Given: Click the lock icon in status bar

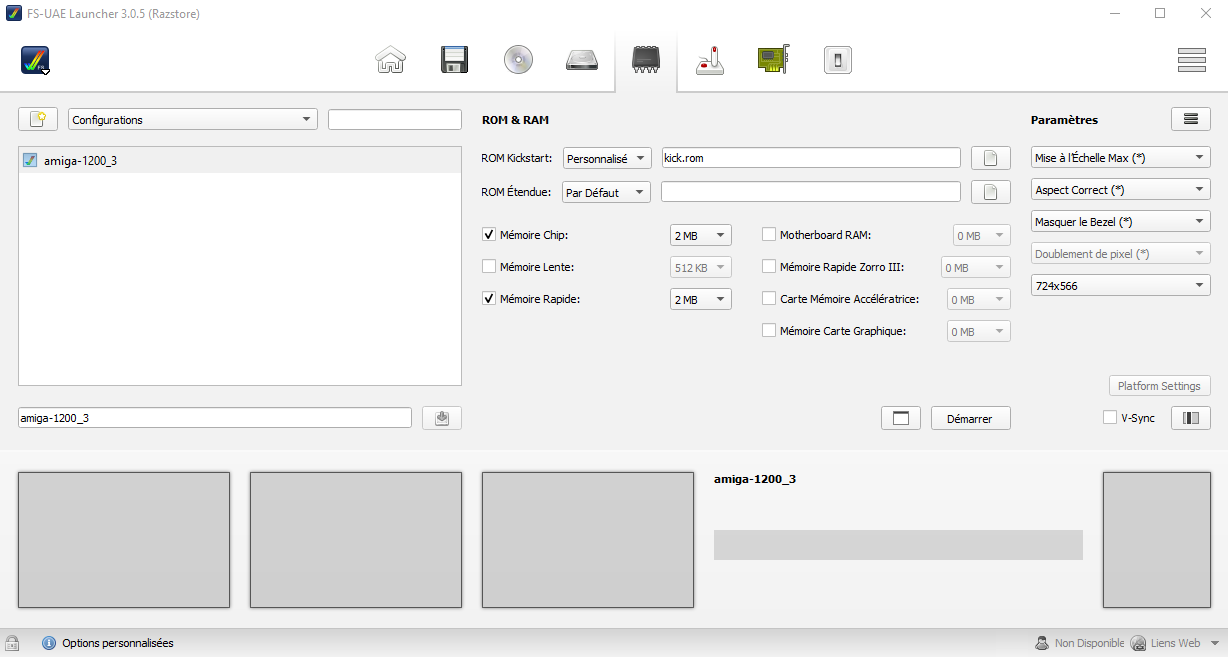Looking at the screenshot, I should point(12,643).
